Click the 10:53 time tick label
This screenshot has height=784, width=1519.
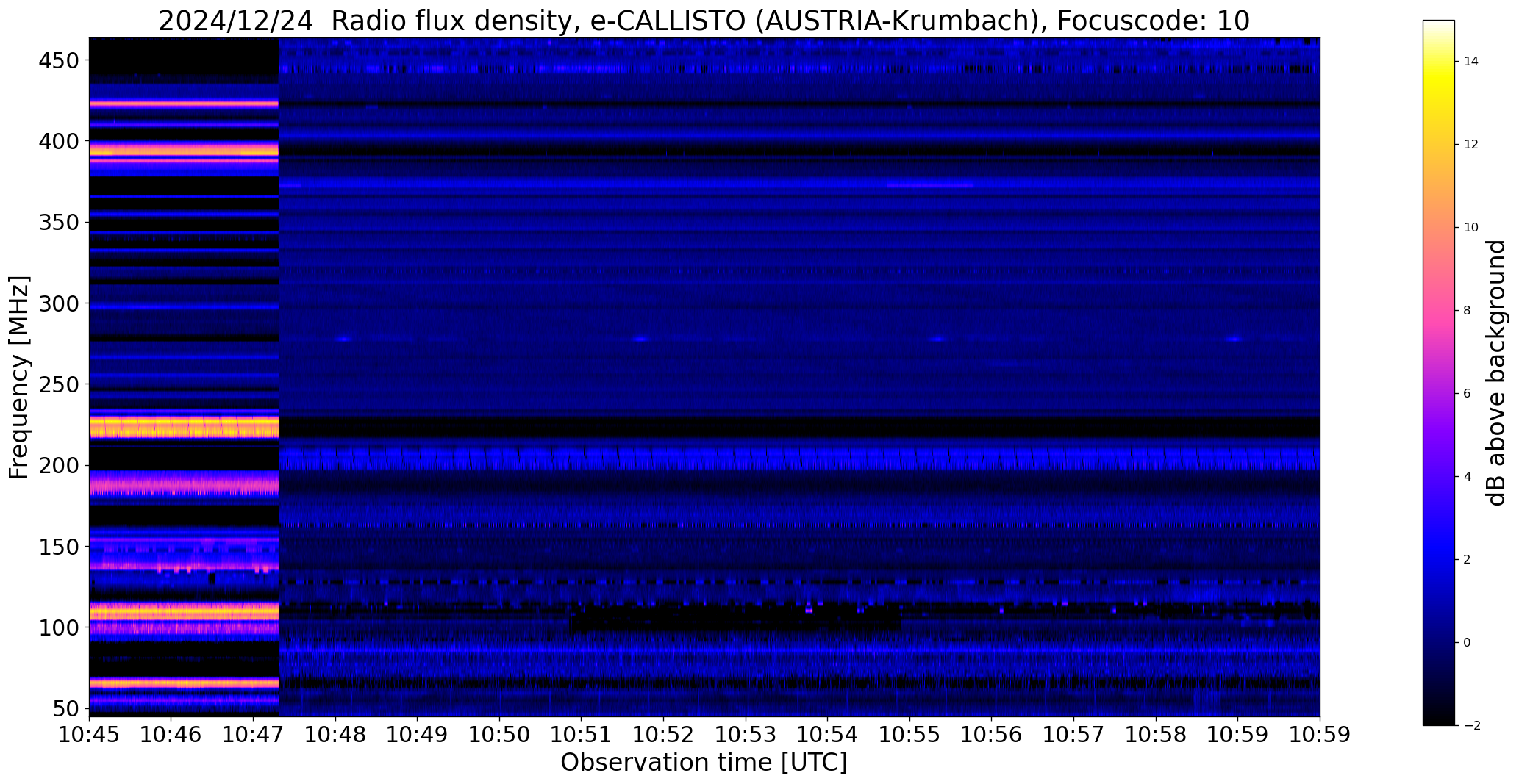(x=746, y=735)
